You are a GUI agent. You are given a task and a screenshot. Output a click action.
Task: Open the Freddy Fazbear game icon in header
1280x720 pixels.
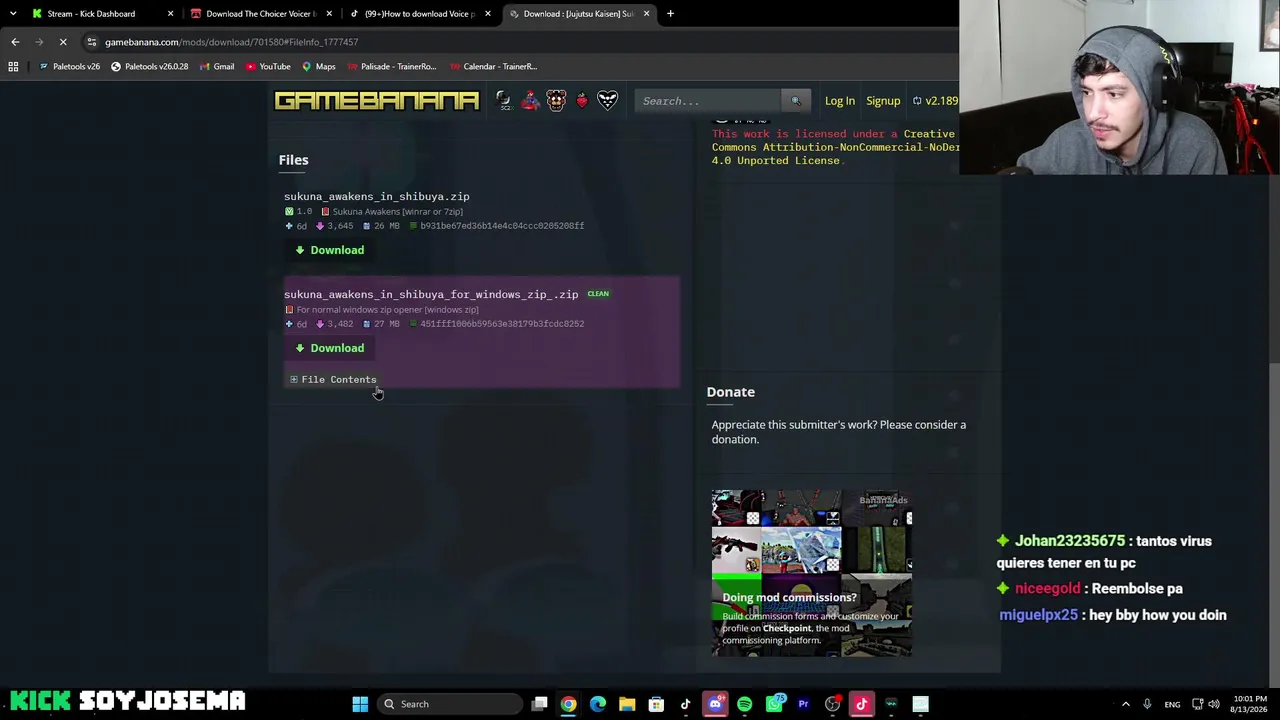point(556,100)
